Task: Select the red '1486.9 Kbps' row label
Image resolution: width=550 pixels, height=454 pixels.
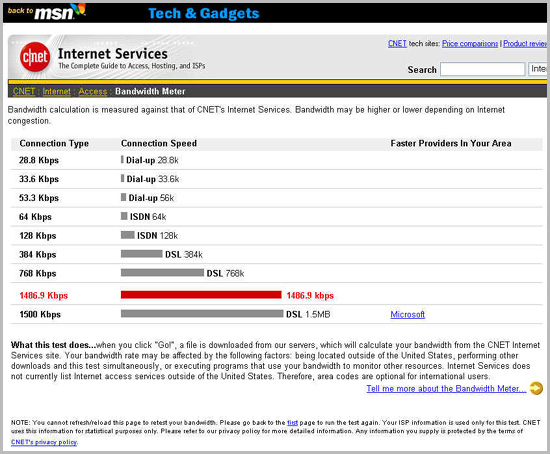Action: coord(43,296)
